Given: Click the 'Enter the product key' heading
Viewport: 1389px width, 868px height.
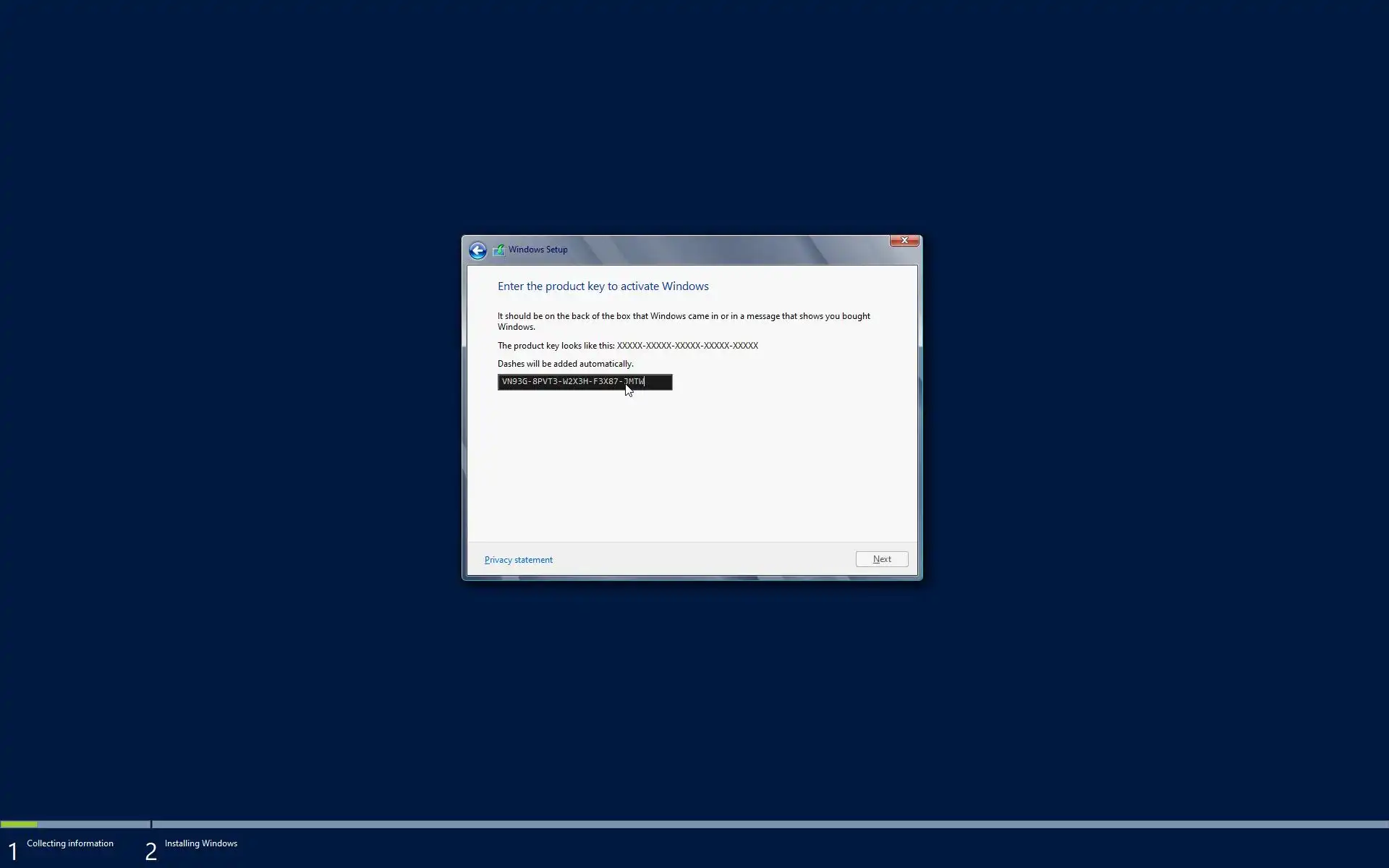Looking at the screenshot, I should click(603, 286).
